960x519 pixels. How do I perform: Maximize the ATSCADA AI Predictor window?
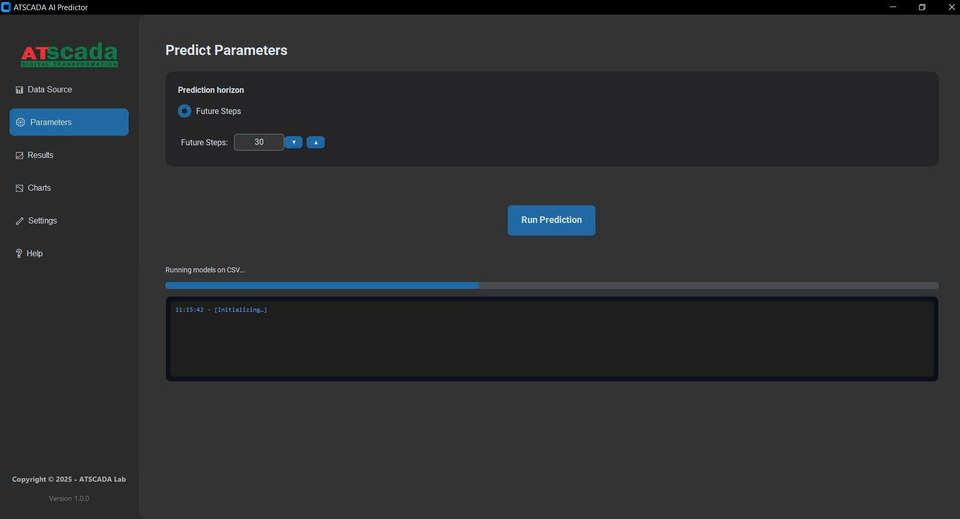[x=922, y=7]
